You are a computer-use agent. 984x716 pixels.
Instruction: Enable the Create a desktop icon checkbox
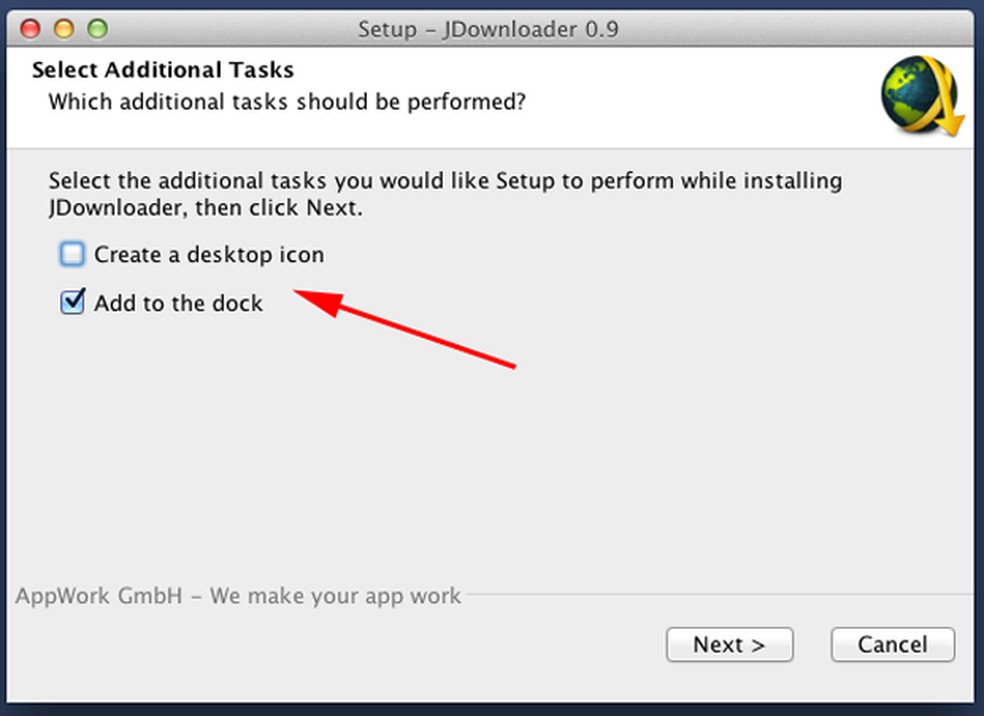tap(72, 255)
